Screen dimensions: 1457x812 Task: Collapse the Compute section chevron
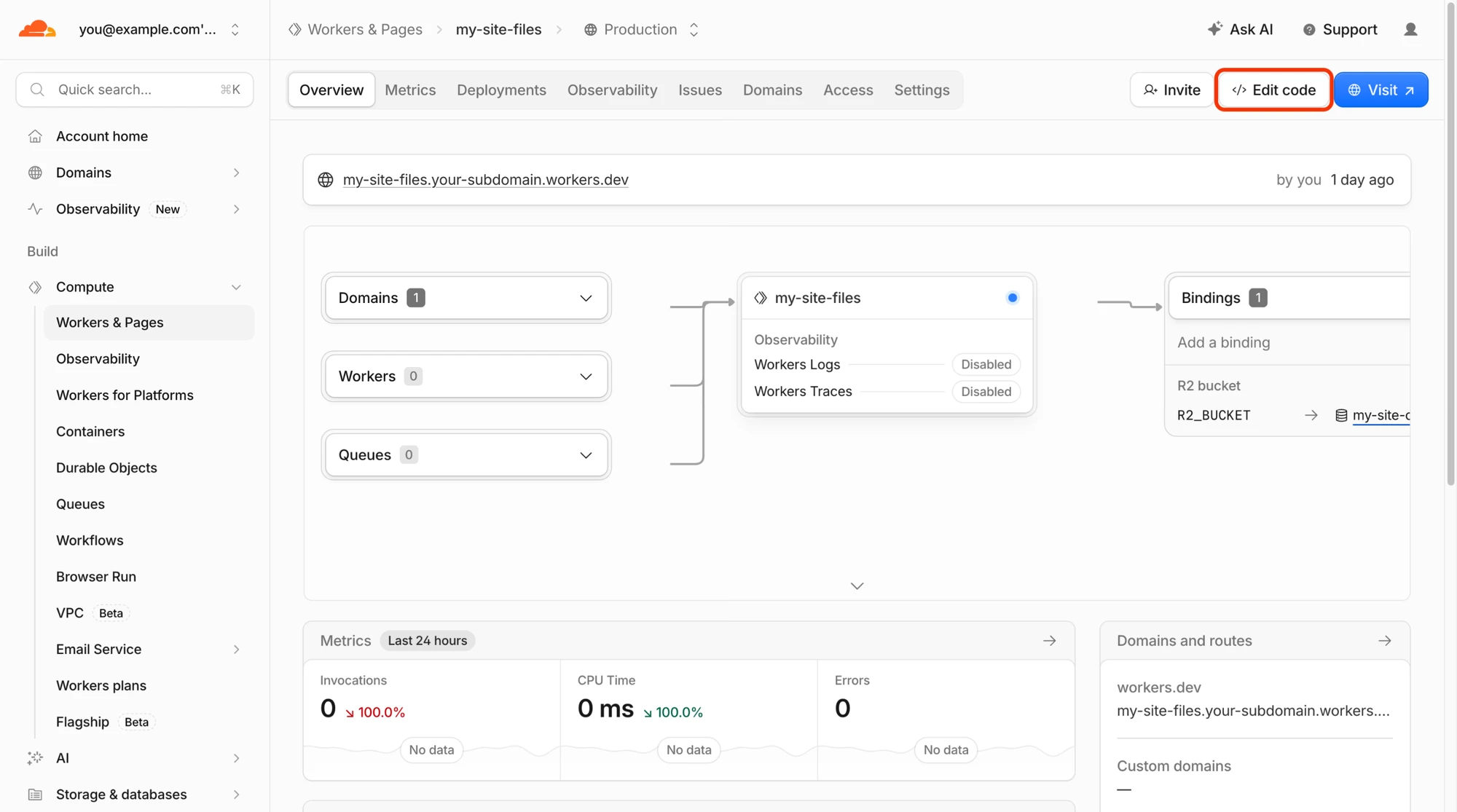[x=236, y=287]
